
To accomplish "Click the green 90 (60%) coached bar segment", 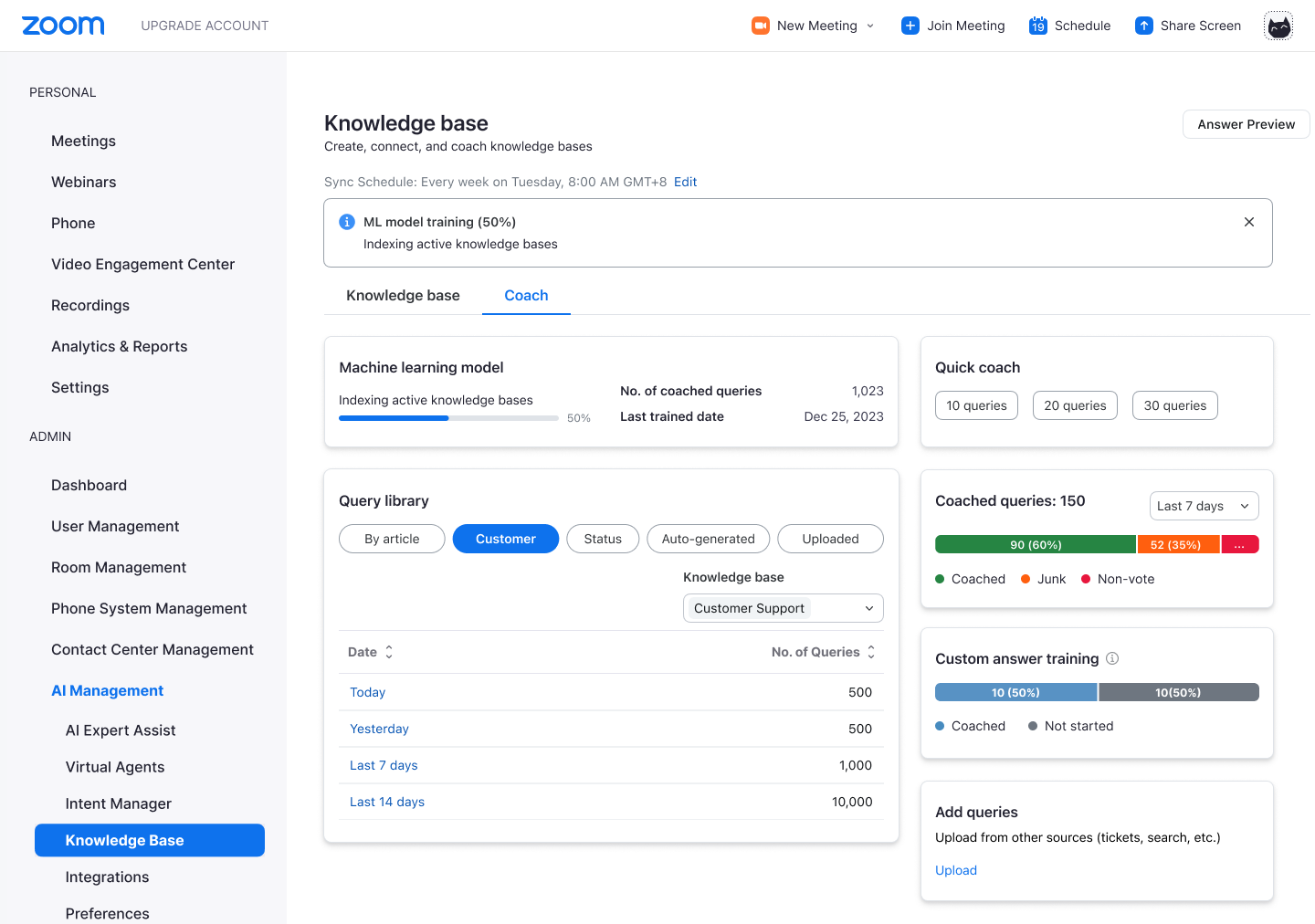I will tap(1036, 544).
